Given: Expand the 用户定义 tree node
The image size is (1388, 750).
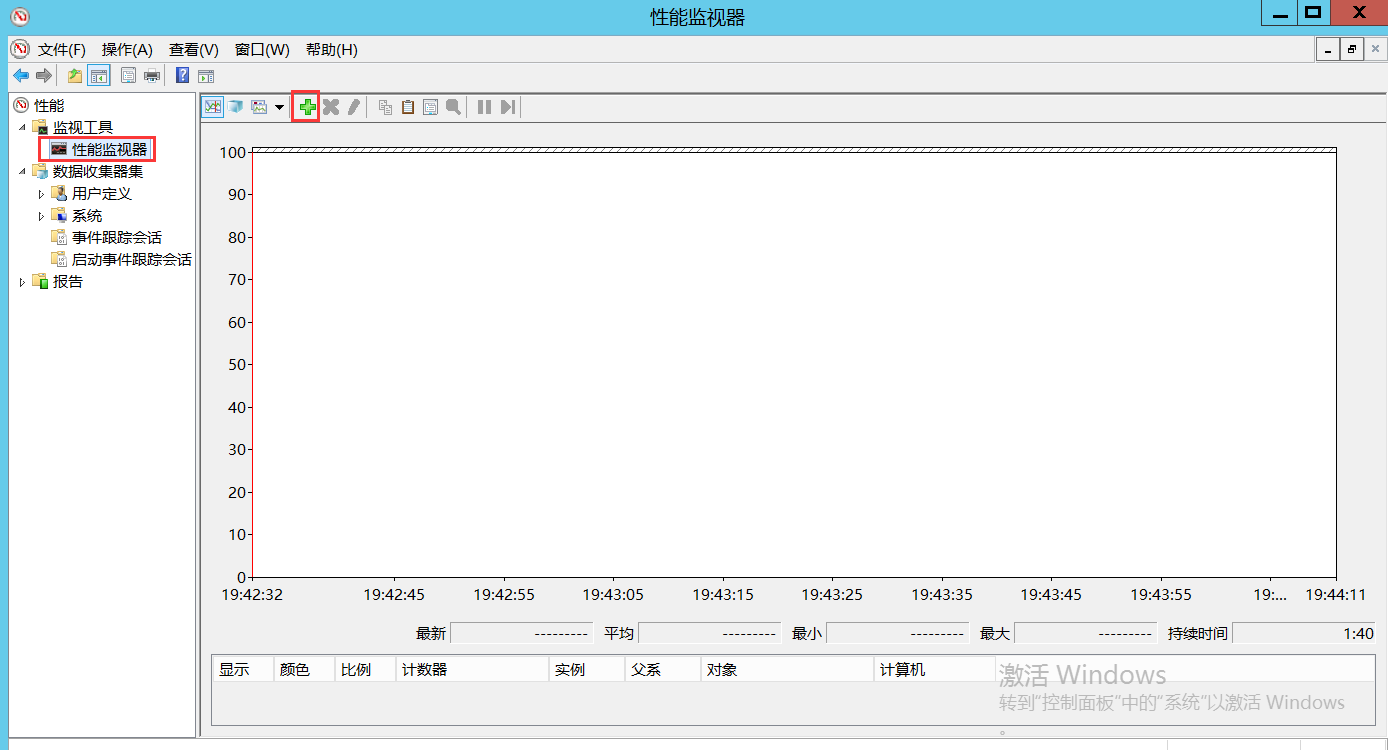Looking at the screenshot, I should point(41,194).
